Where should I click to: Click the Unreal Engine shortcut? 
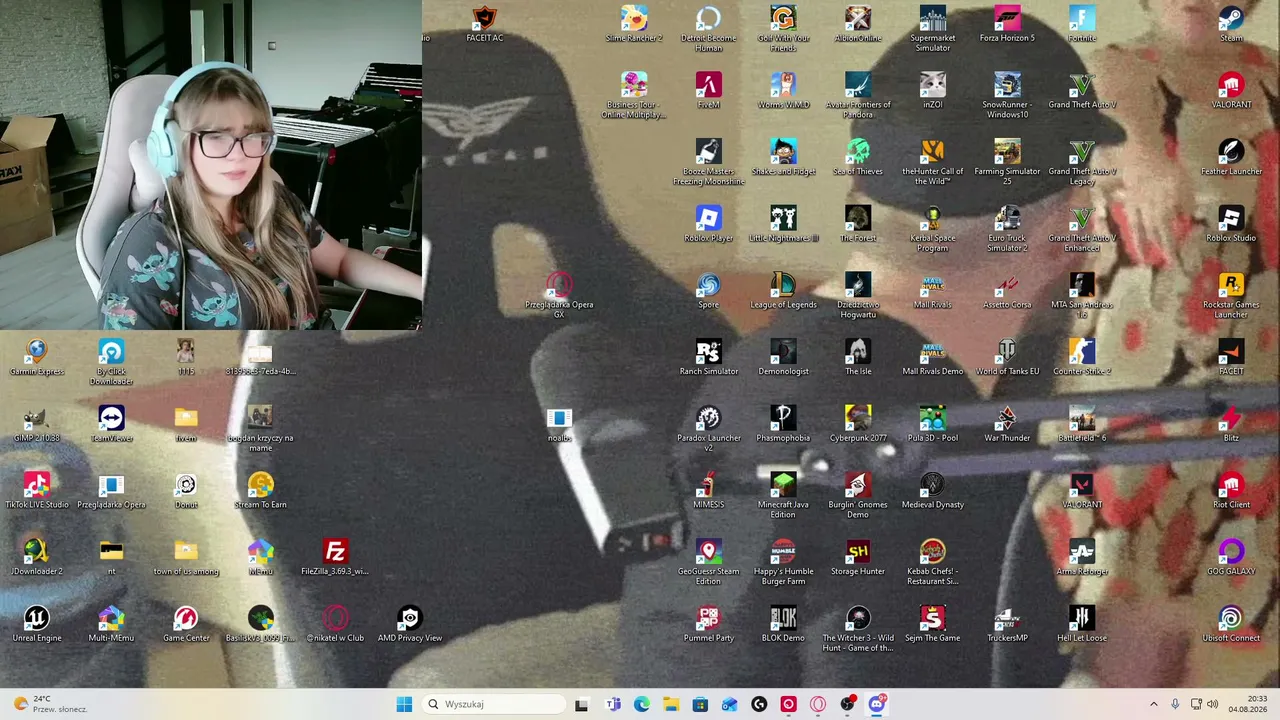36,625
